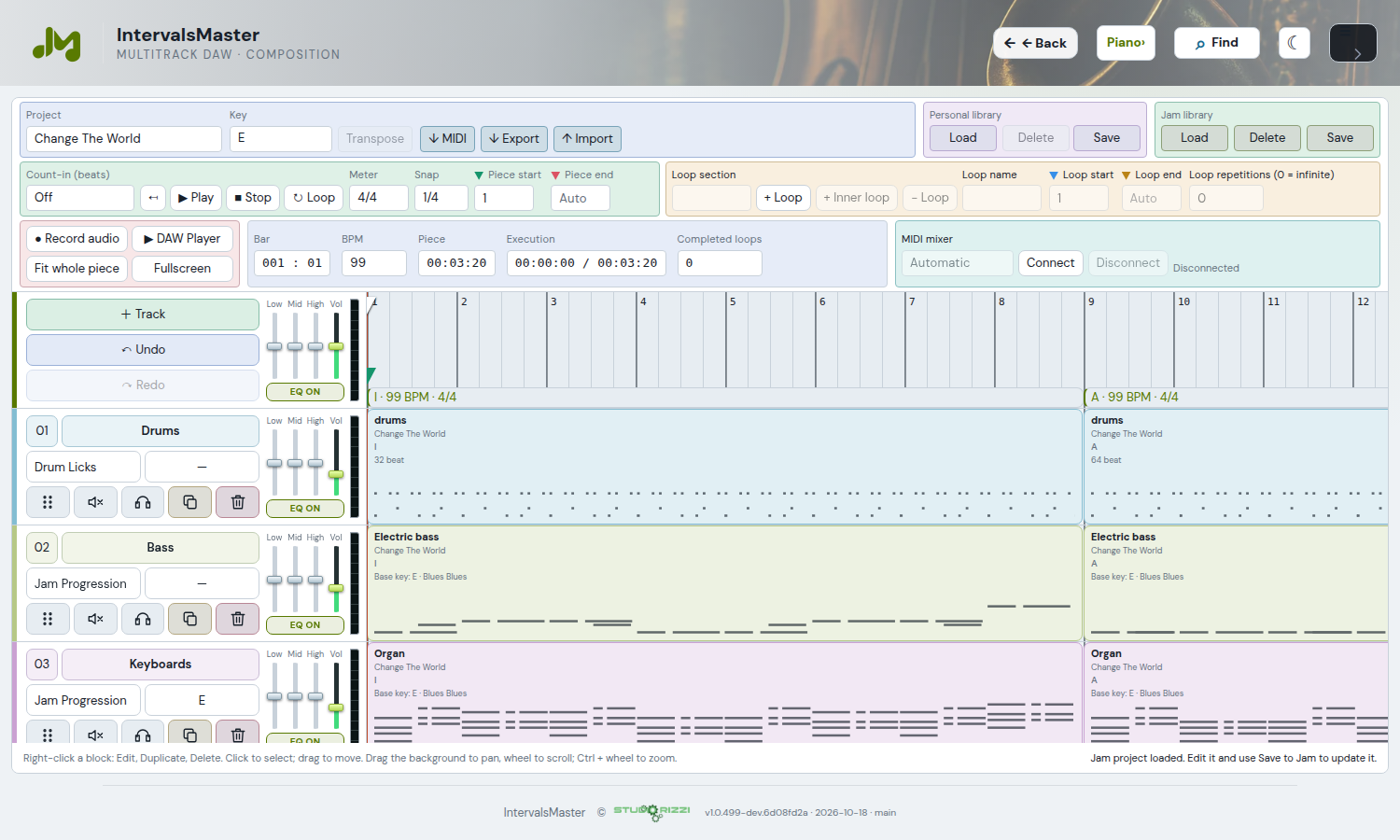Screen dimensions: 1400x840
Task: Grab the Drums track drag handle
Action: click(x=48, y=502)
